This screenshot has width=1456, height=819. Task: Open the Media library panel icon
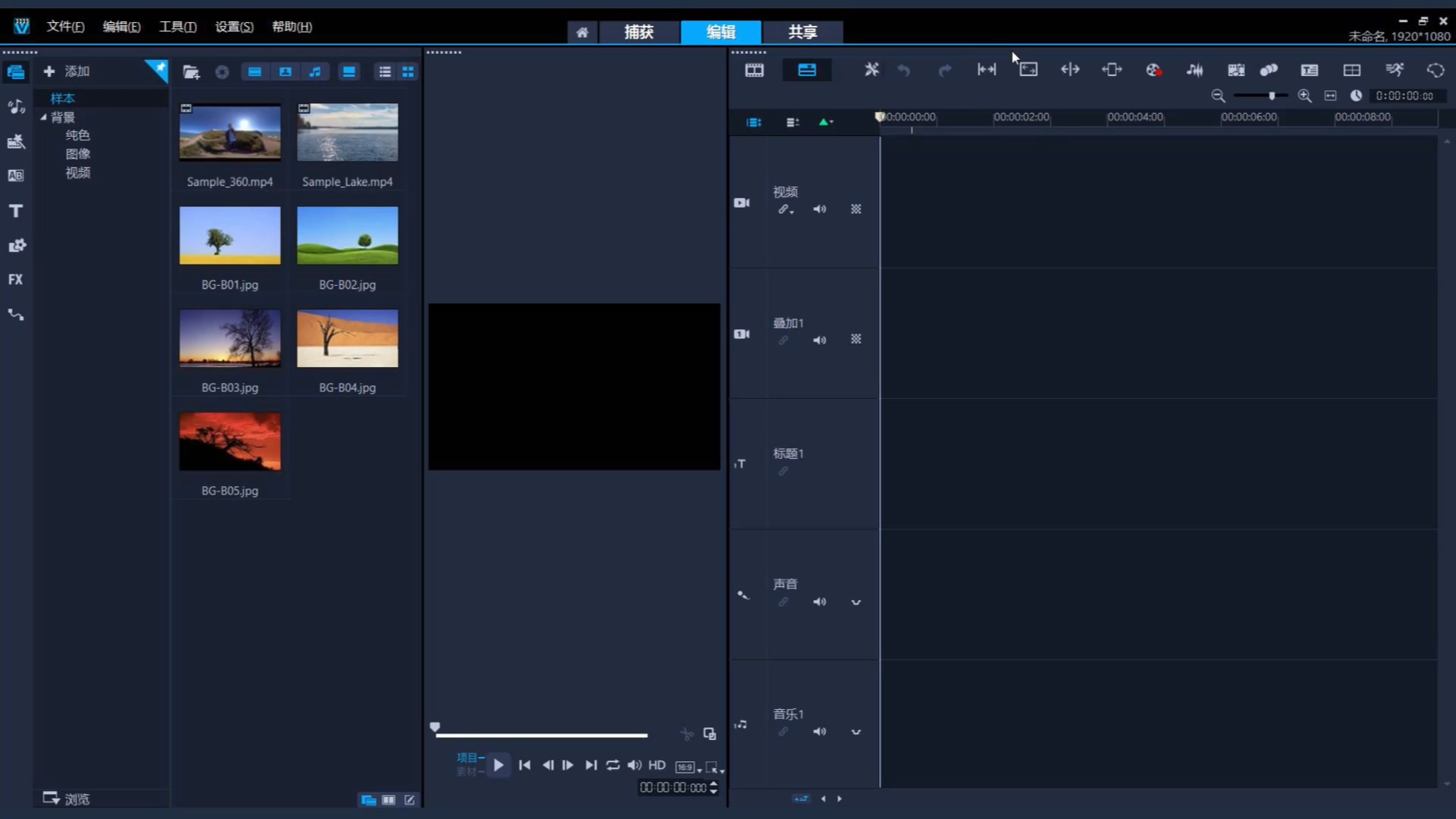point(16,72)
